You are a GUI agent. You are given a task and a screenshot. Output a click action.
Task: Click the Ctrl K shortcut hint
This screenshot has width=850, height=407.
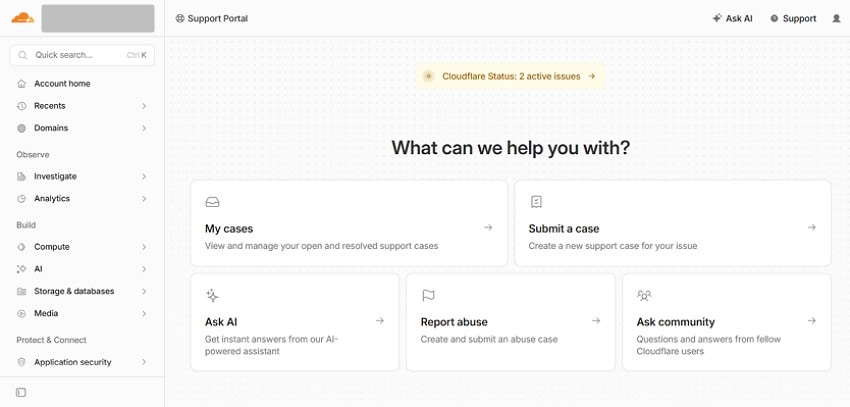tap(137, 55)
